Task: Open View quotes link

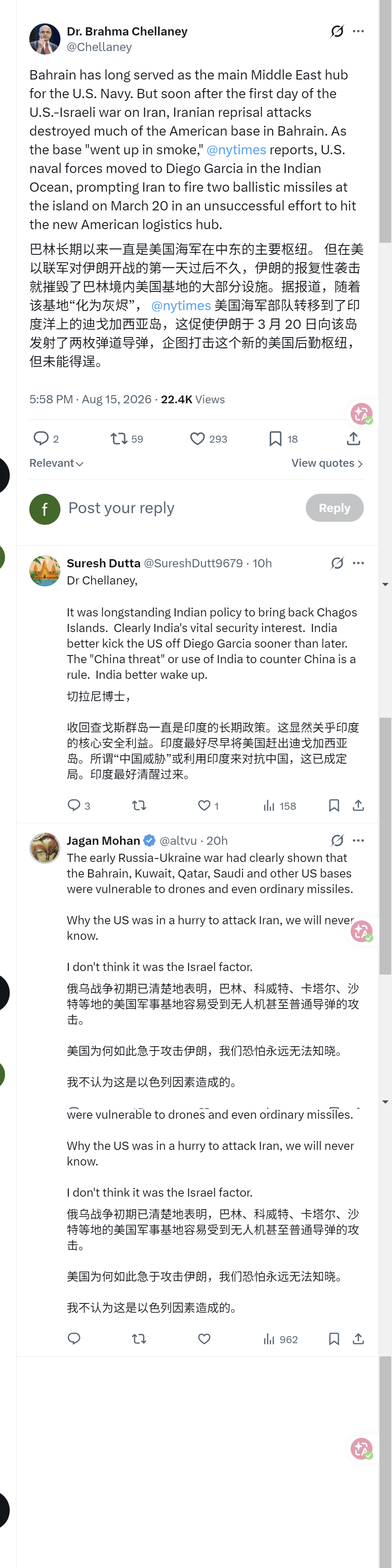Action: pyautogui.click(x=327, y=463)
